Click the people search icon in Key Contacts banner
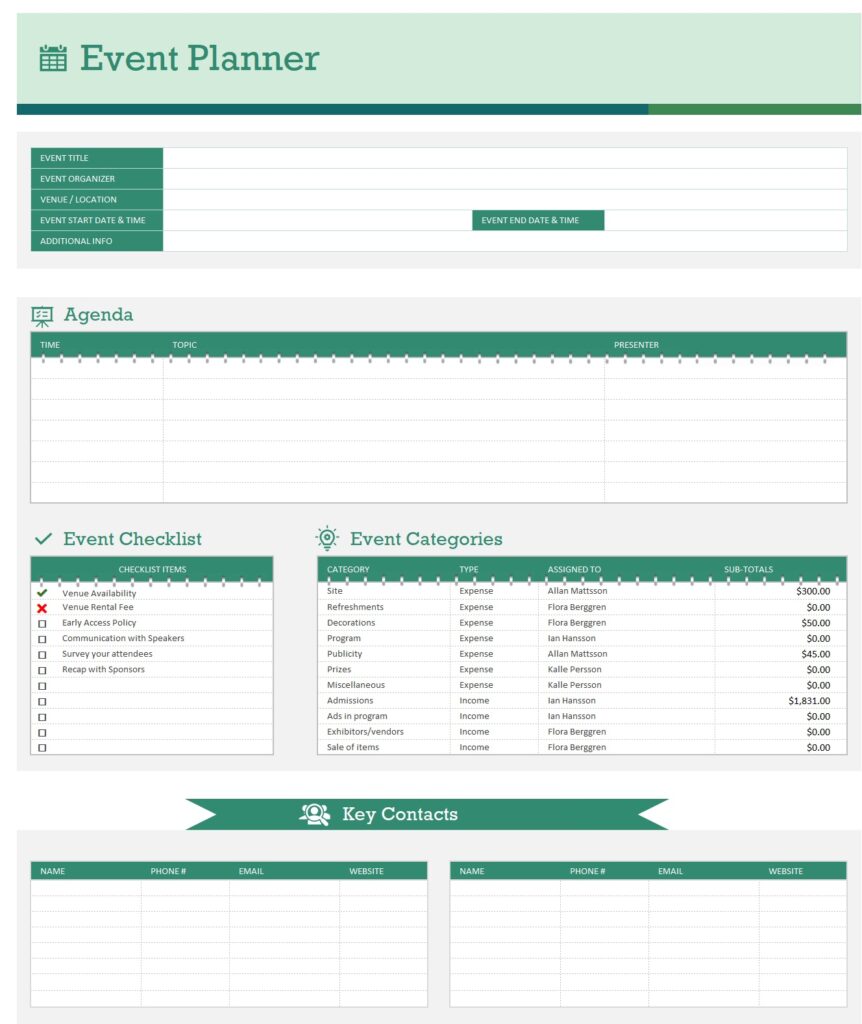This screenshot has width=862, height=1024. pos(315,814)
